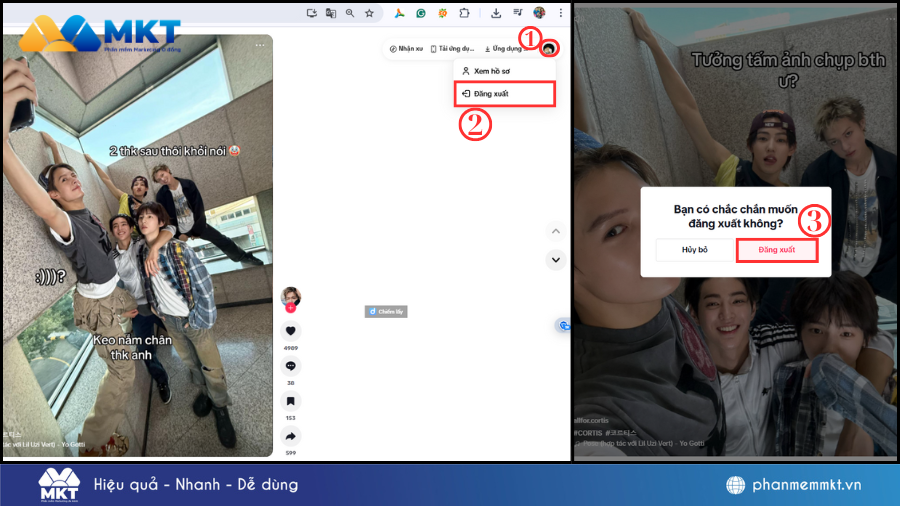Open comments via speech bubble icon
This screenshot has height=506, width=900.
tap(291, 366)
